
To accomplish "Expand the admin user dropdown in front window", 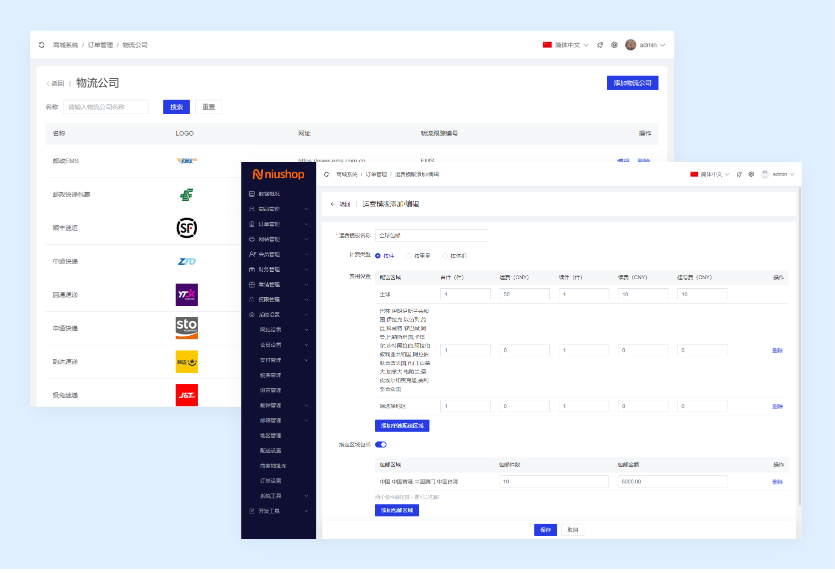I will pos(780,174).
